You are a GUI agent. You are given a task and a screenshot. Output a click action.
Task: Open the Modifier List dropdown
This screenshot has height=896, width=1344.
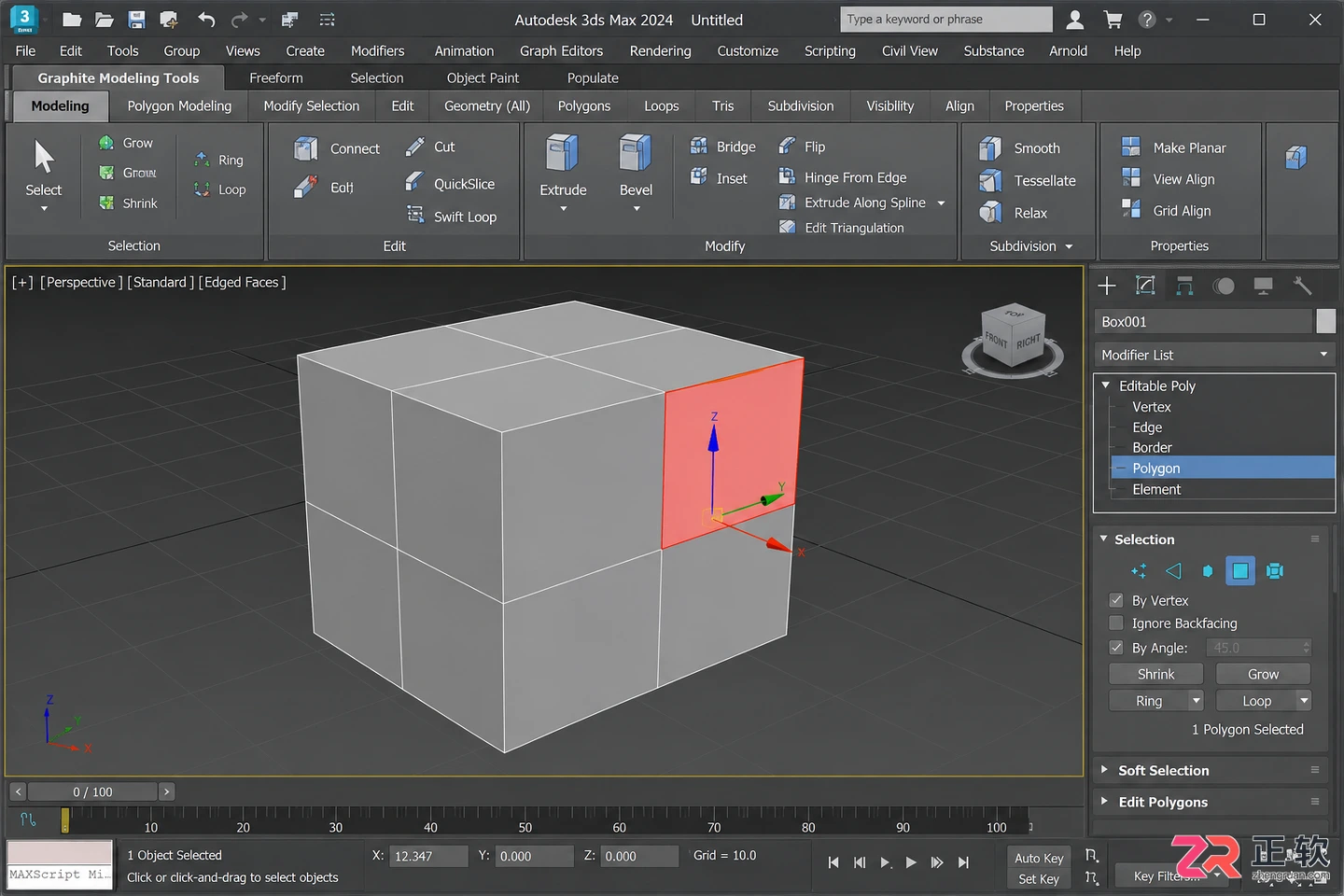(1214, 355)
